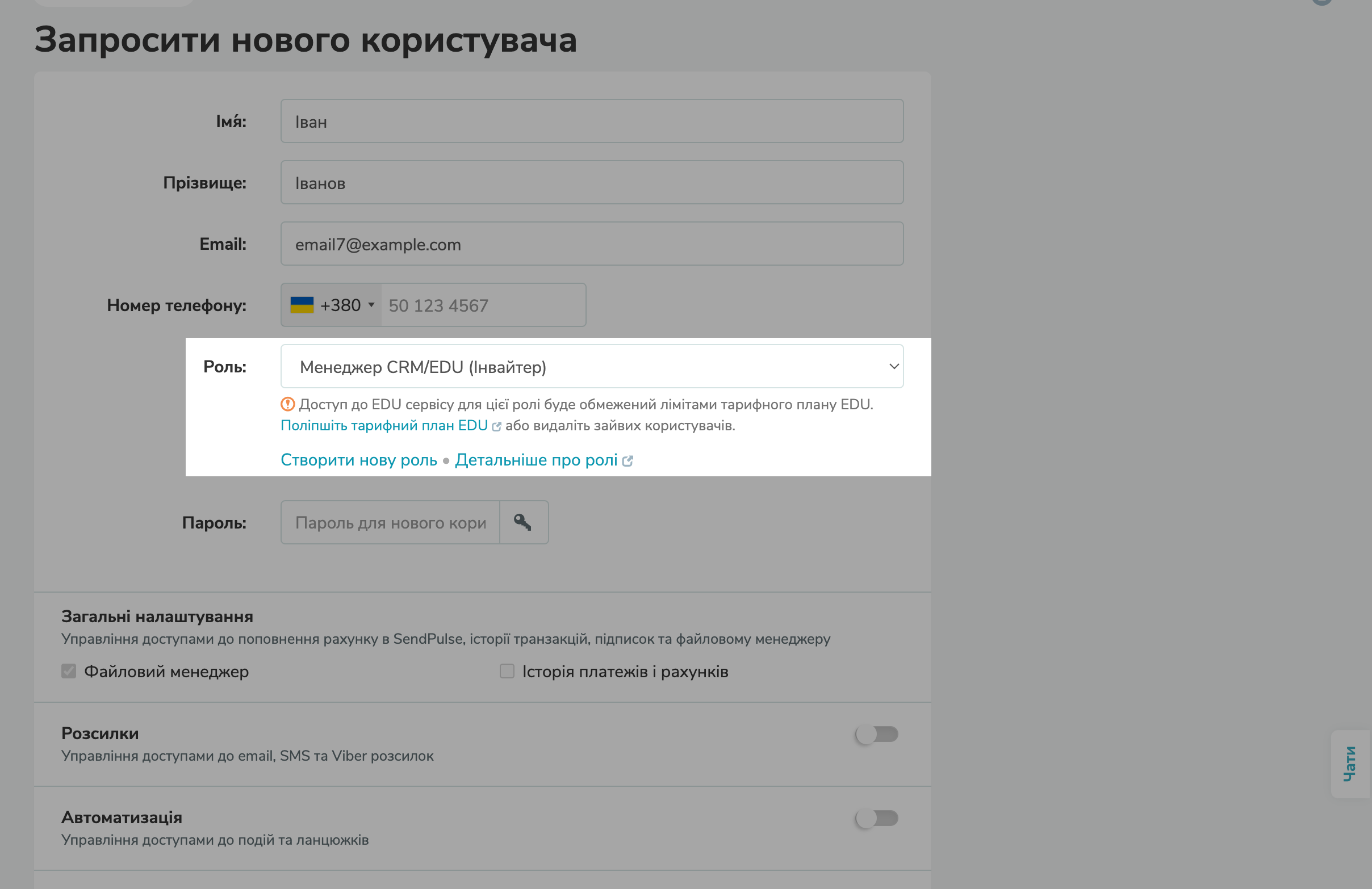Click the "Створити нову роль" link
Image resolution: width=1372 pixels, height=889 pixels.
click(358, 460)
